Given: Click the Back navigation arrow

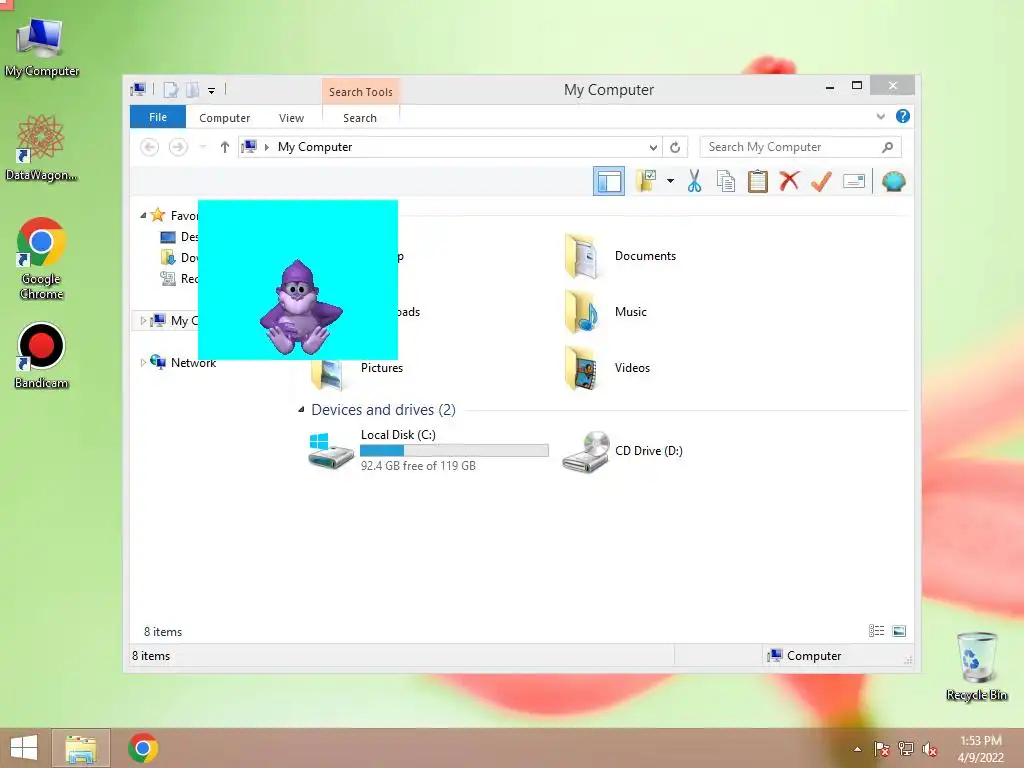Looking at the screenshot, I should click(x=150, y=147).
